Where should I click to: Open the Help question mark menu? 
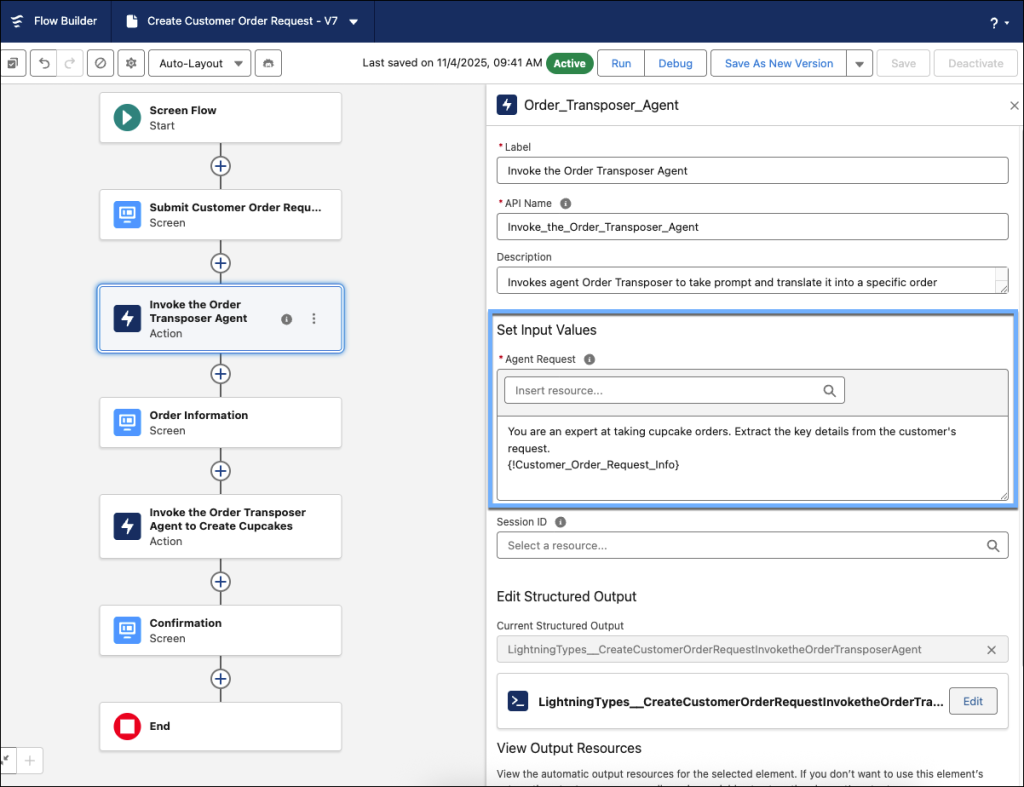pos(997,22)
